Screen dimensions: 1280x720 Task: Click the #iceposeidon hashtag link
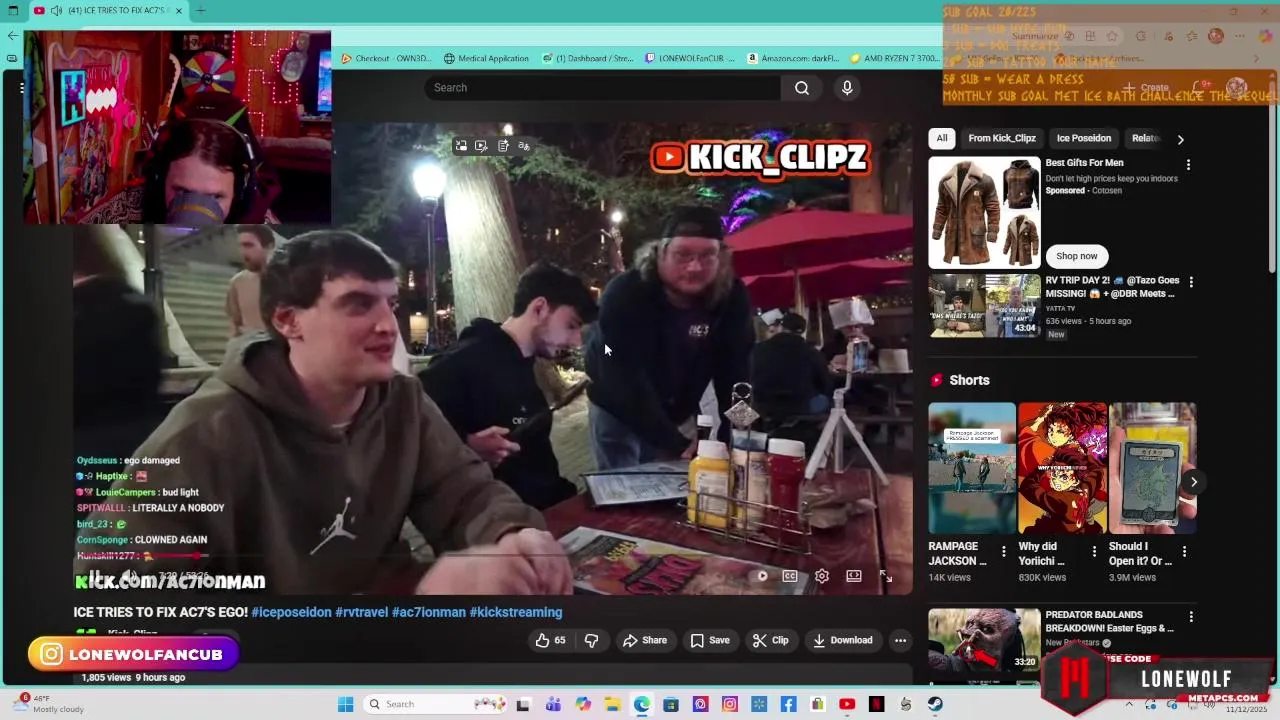point(291,612)
